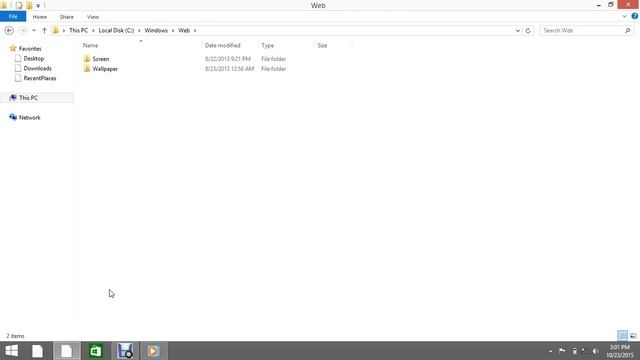Open RecentPlaces in Favorites
The height and width of the screenshot is (360, 640).
click(40, 78)
